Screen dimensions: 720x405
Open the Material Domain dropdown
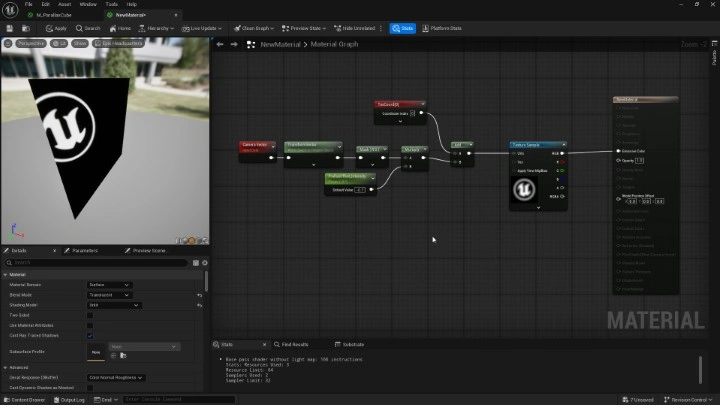[x=110, y=284]
